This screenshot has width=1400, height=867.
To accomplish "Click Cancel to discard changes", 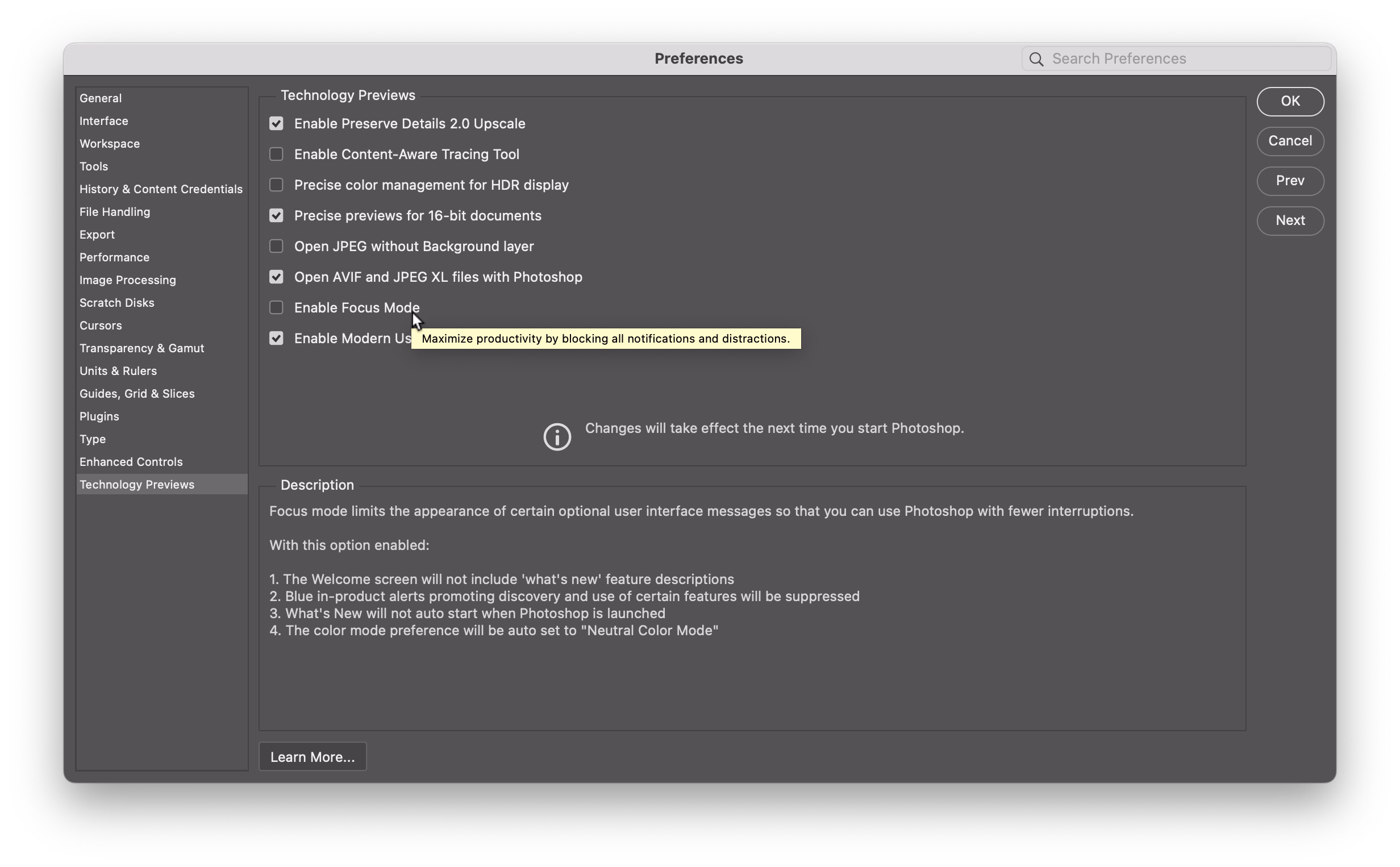I will click(1289, 141).
